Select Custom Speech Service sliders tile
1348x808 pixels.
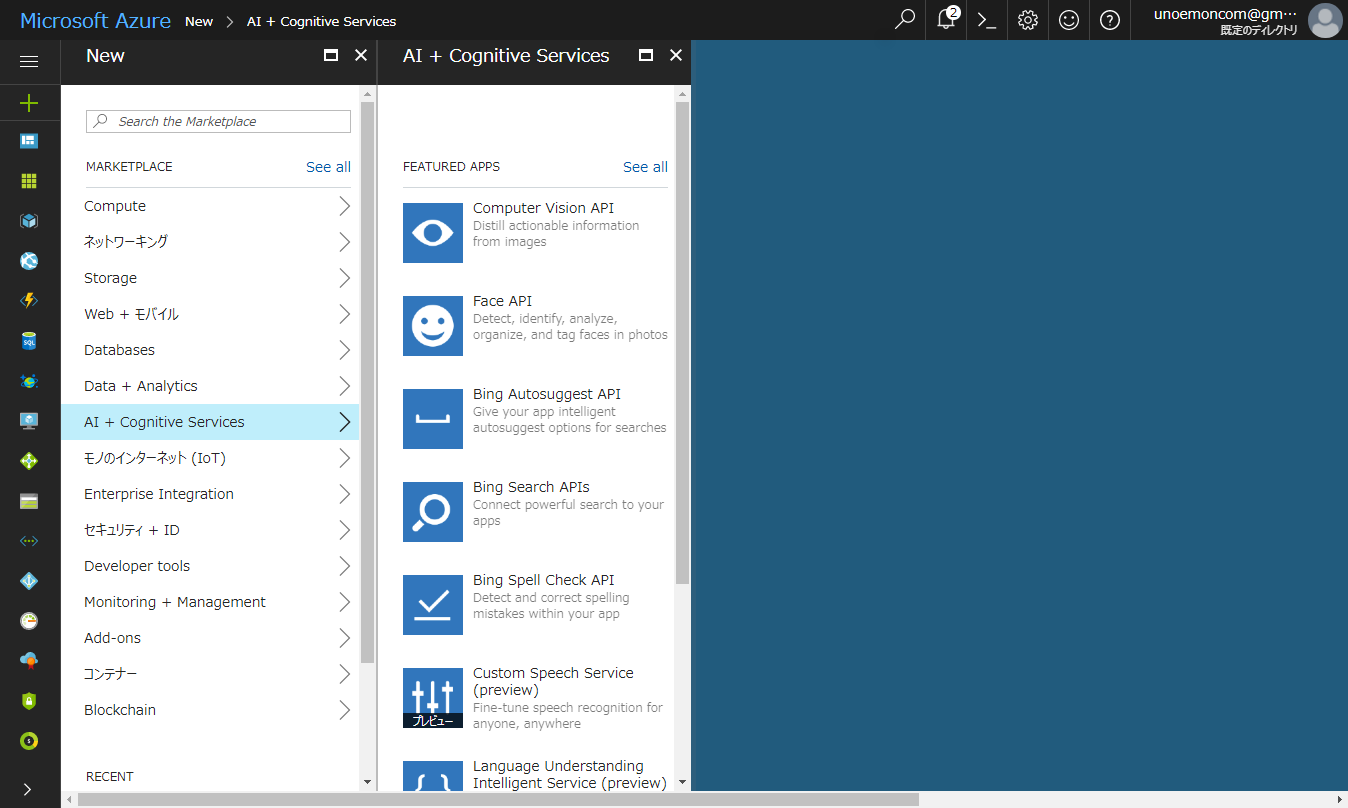(x=433, y=698)
